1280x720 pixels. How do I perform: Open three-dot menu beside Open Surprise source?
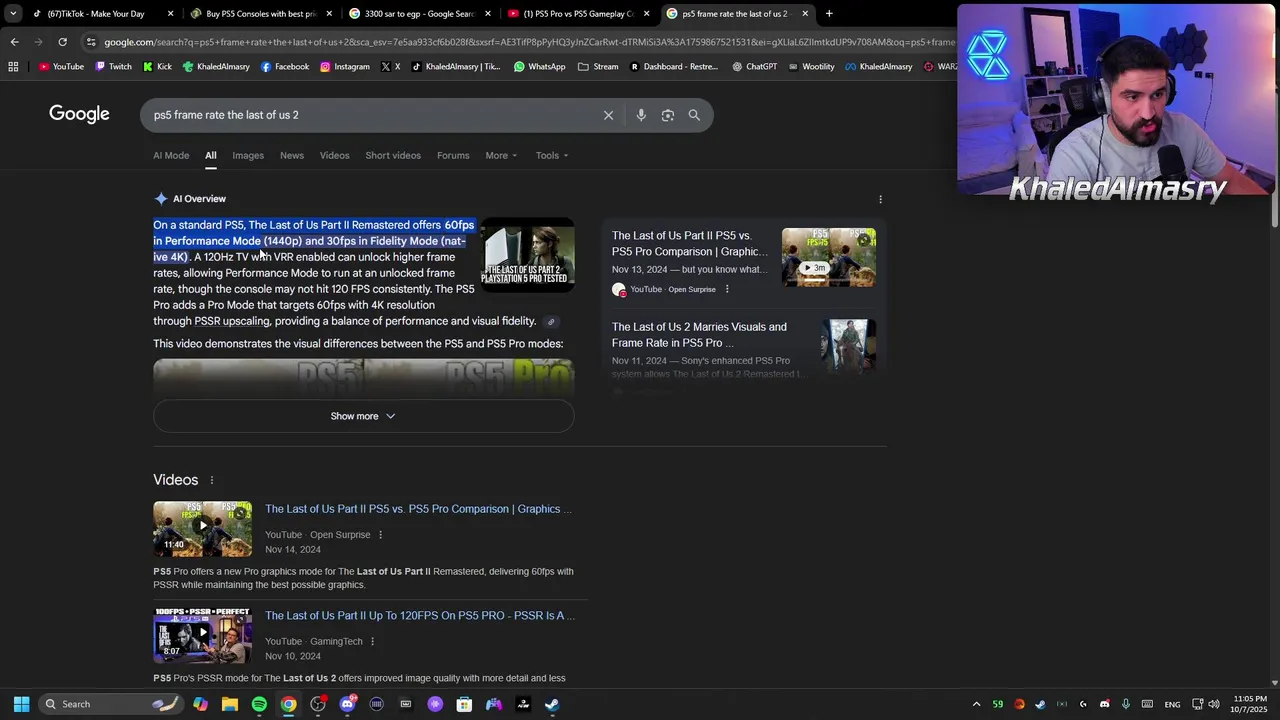coord(380,535)
